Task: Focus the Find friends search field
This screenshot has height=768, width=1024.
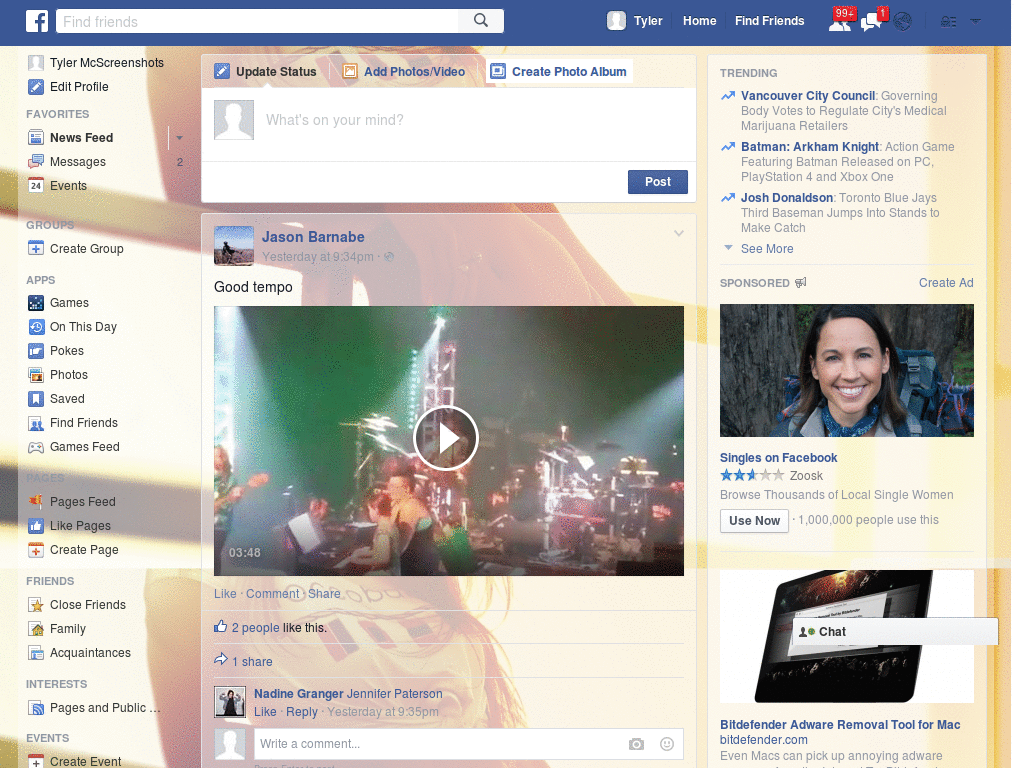Action: (x=257, y=21)
